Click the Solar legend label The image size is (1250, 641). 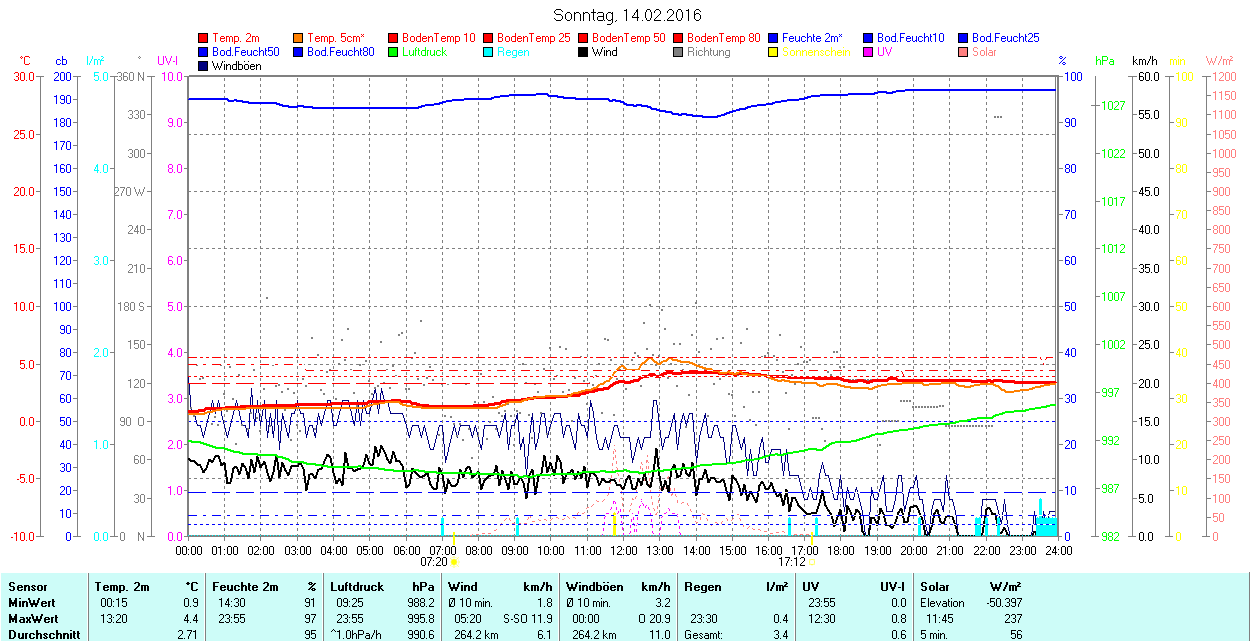pyautogui.click(x=984, y=52)
